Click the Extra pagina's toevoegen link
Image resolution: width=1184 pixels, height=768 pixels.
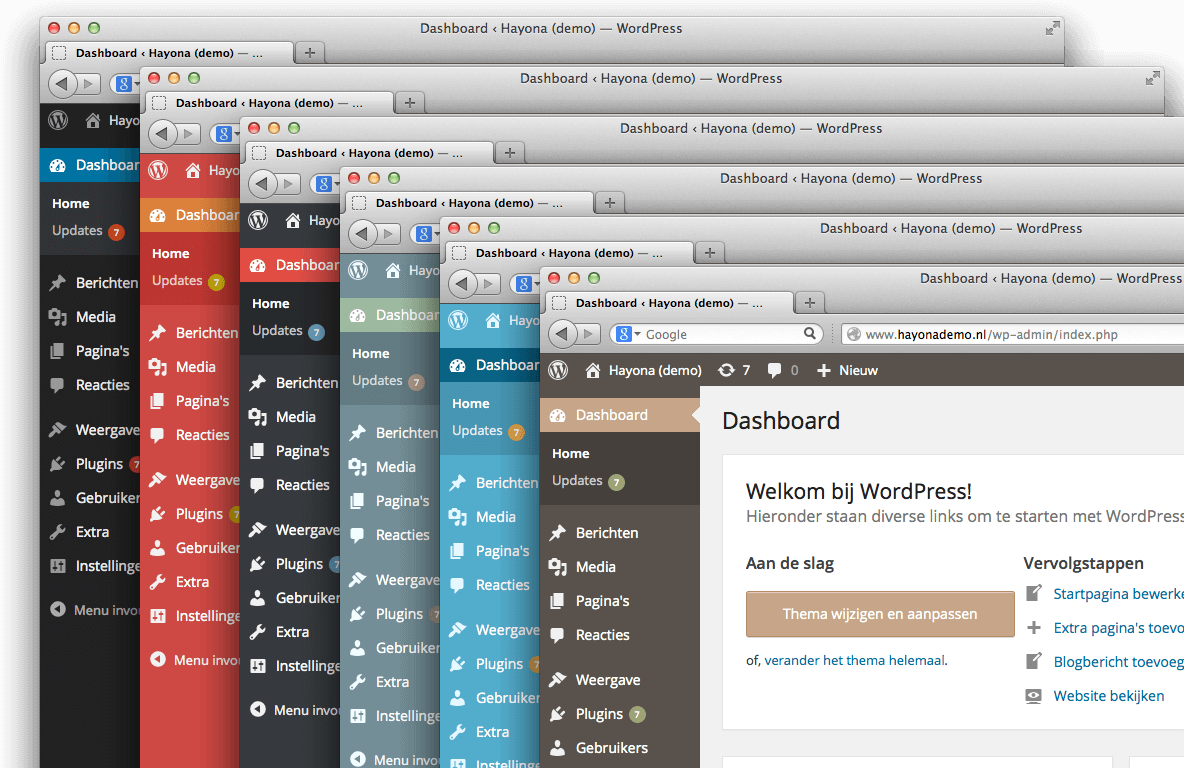pos(1118,628)
